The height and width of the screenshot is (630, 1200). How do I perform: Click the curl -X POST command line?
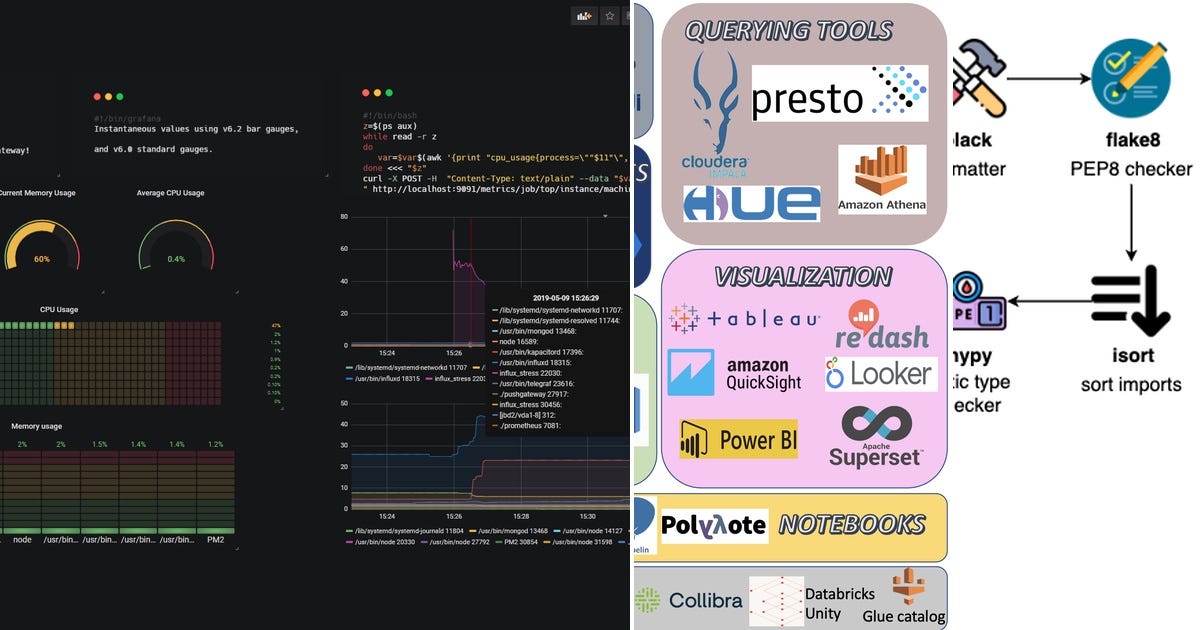click(496, 178)
